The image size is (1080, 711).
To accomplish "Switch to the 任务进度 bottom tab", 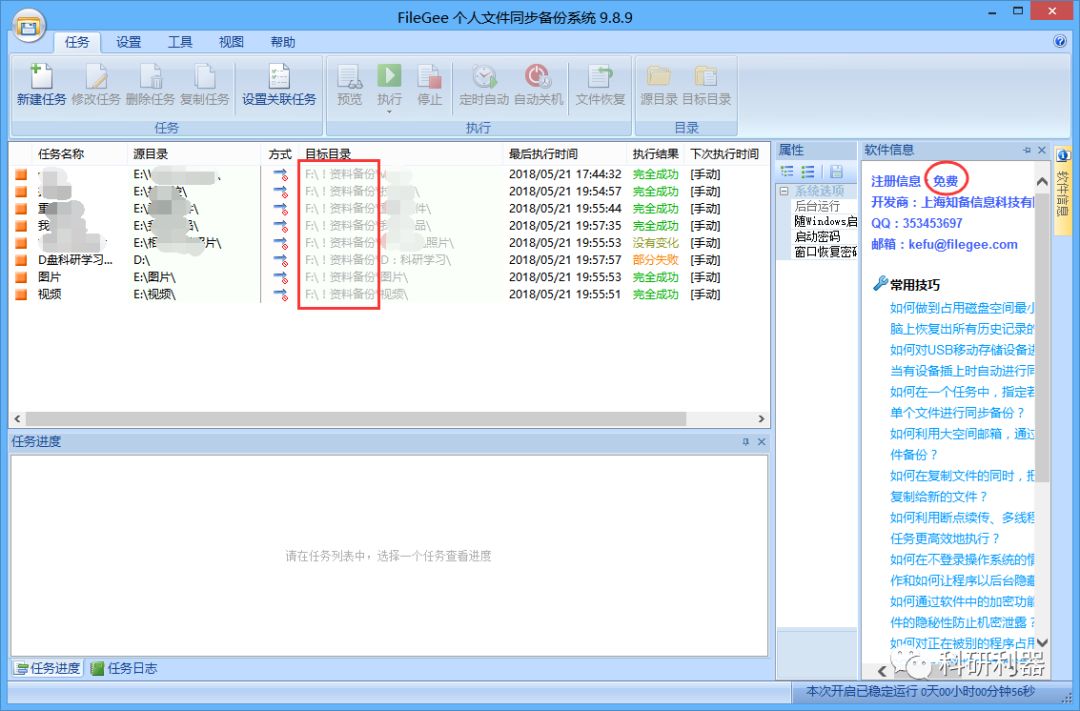I will click(48, 668).
